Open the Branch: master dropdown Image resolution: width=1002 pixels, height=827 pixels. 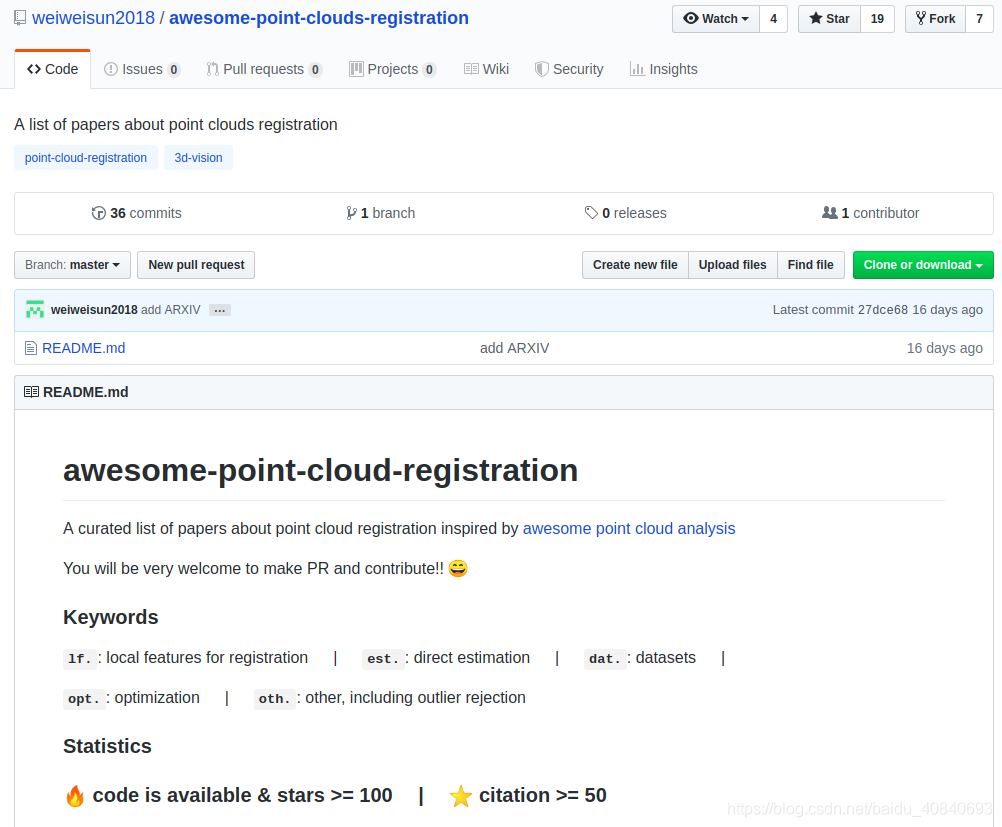[x=72, y=265]
